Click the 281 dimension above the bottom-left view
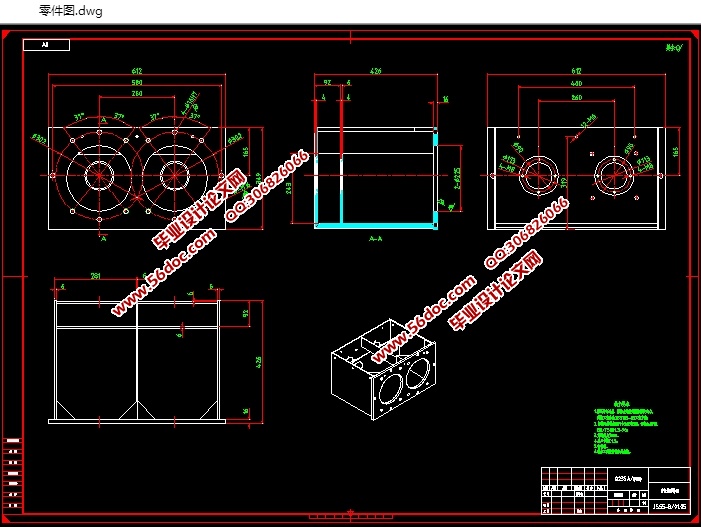Image resolution: width=701 pixels, height=527 pixels. [96, 277]
